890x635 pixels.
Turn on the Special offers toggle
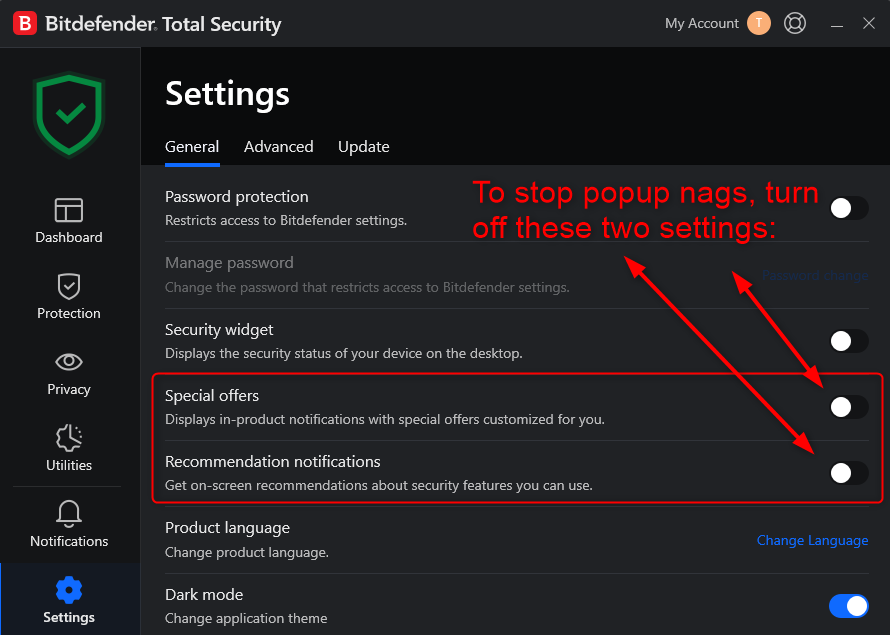point(848,407)
